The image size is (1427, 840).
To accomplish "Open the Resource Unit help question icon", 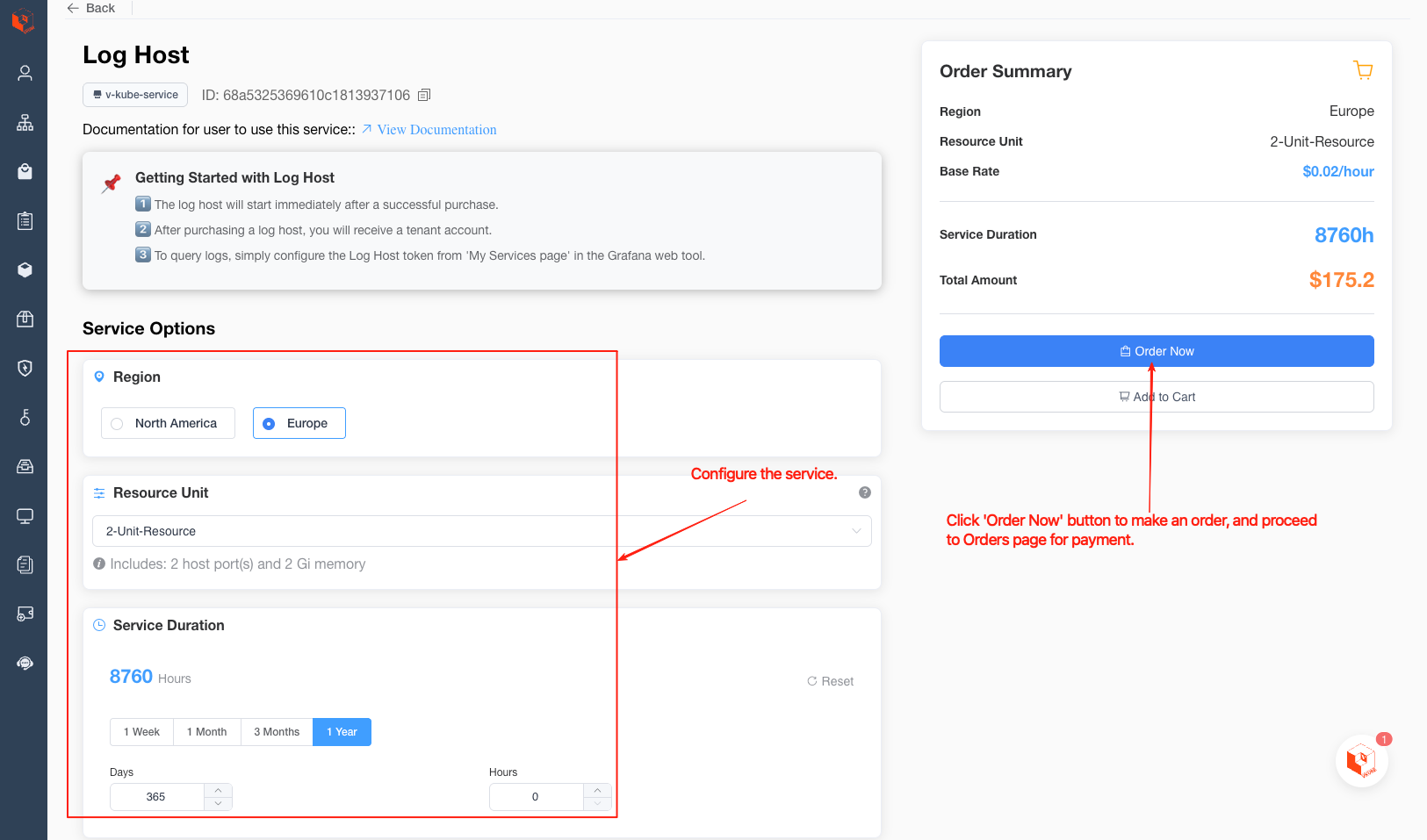I will point(864,492).
